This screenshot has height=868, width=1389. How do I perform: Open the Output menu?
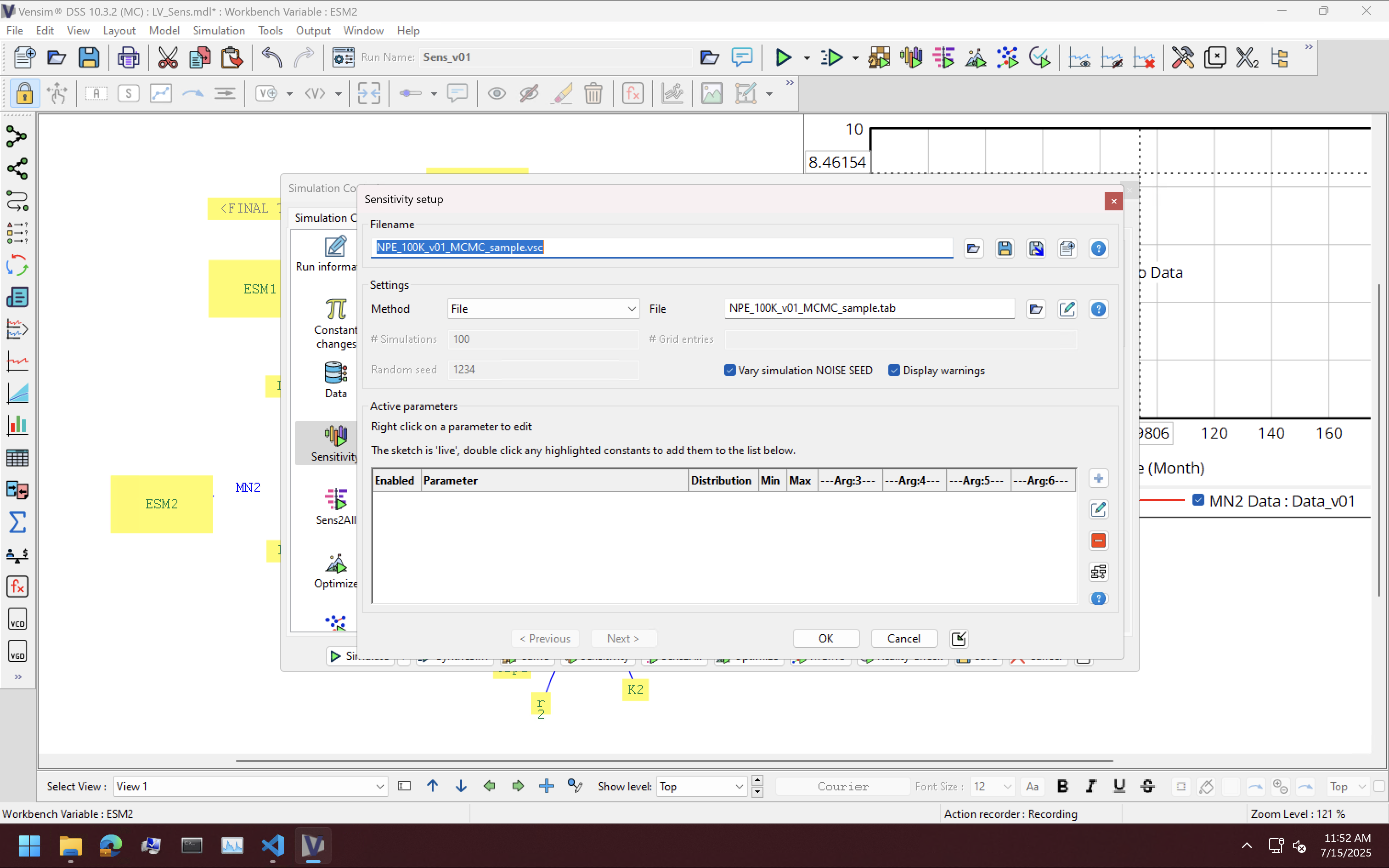[x=313, y=30]
